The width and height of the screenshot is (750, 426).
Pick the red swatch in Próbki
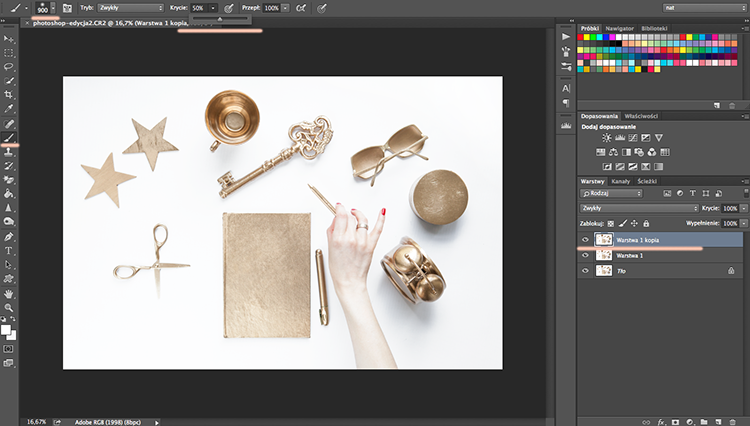(x=580, y=37)
